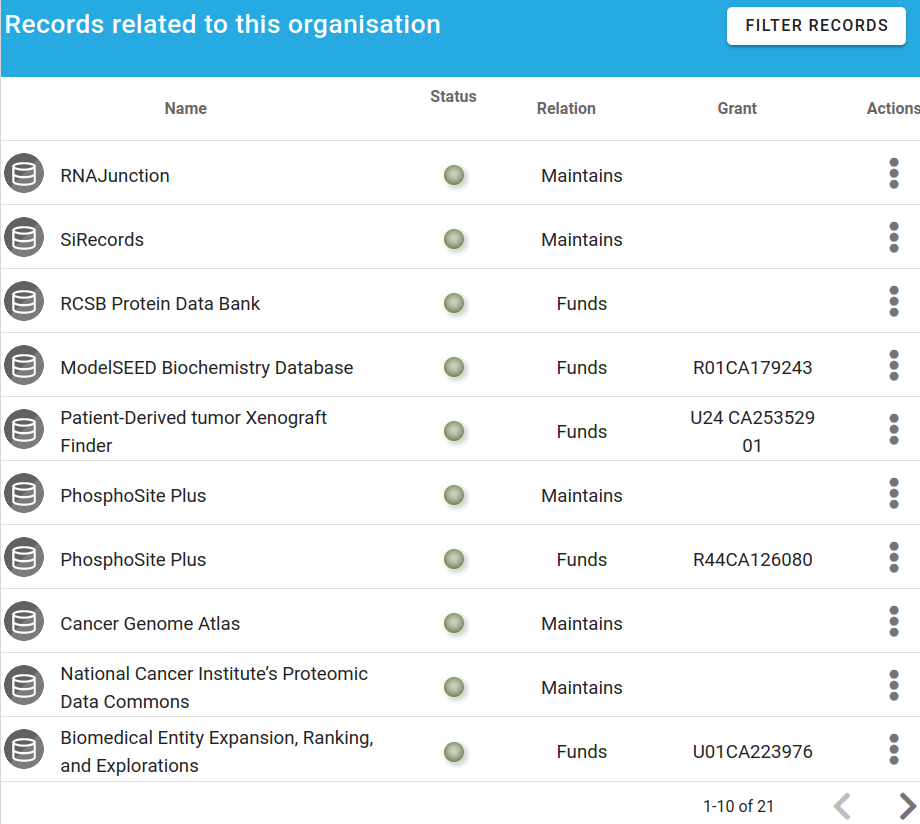This screenshot has height=824, width=920.
Task: Click the Patient-Derived tumor Xenograft Finder icon
Action: pos(24,429)
